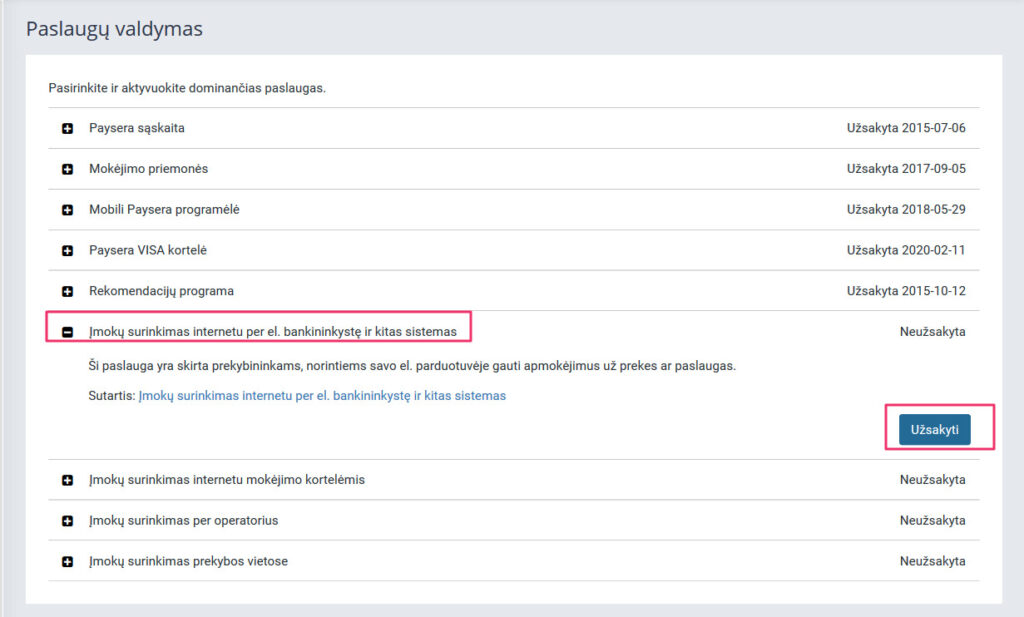Select the Mobili Paysera programėlė title
Viewport: 1024px width, 617px height.
tap(164, 210)
